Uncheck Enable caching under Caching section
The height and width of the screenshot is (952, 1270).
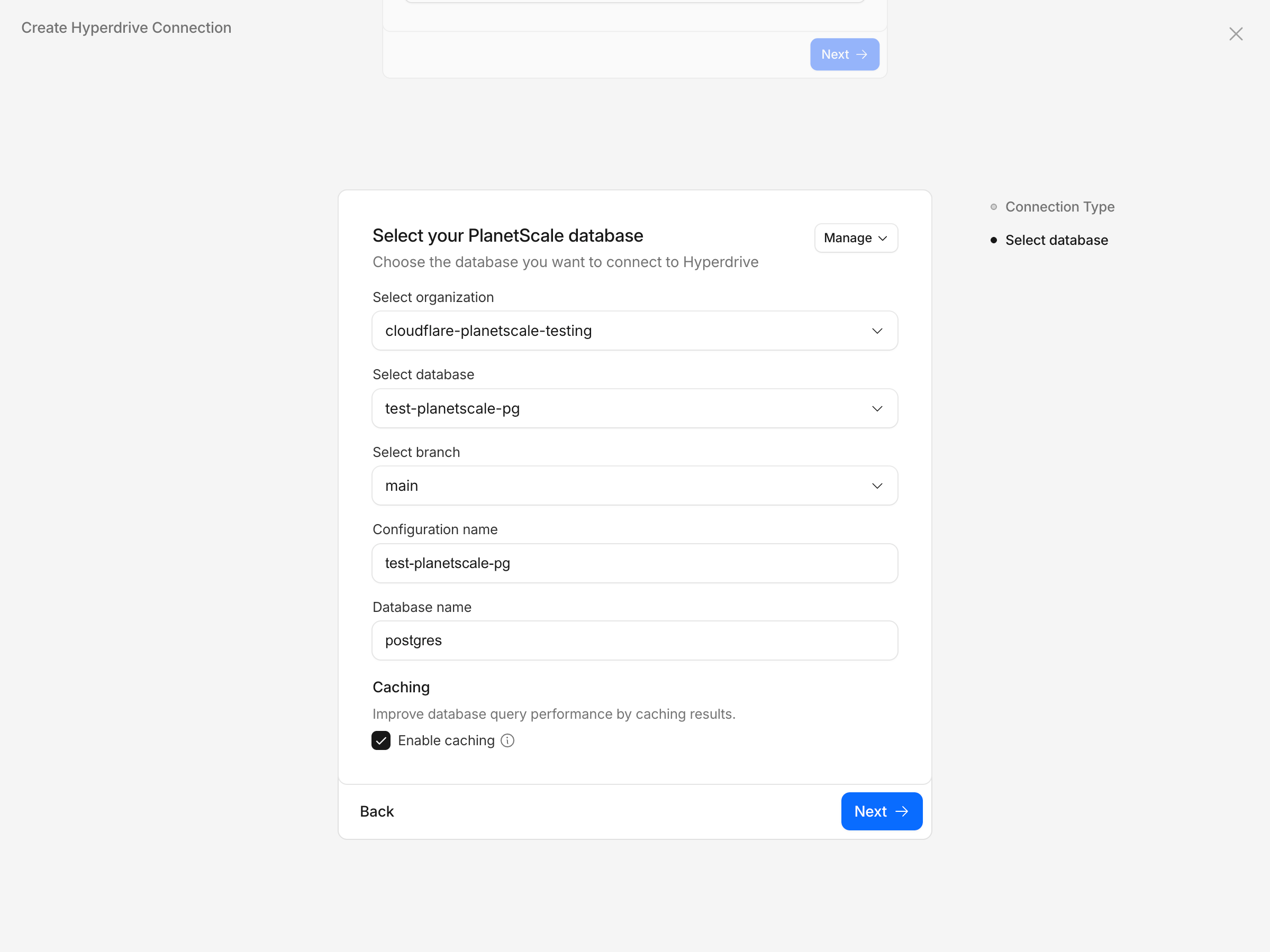[380, 740]
